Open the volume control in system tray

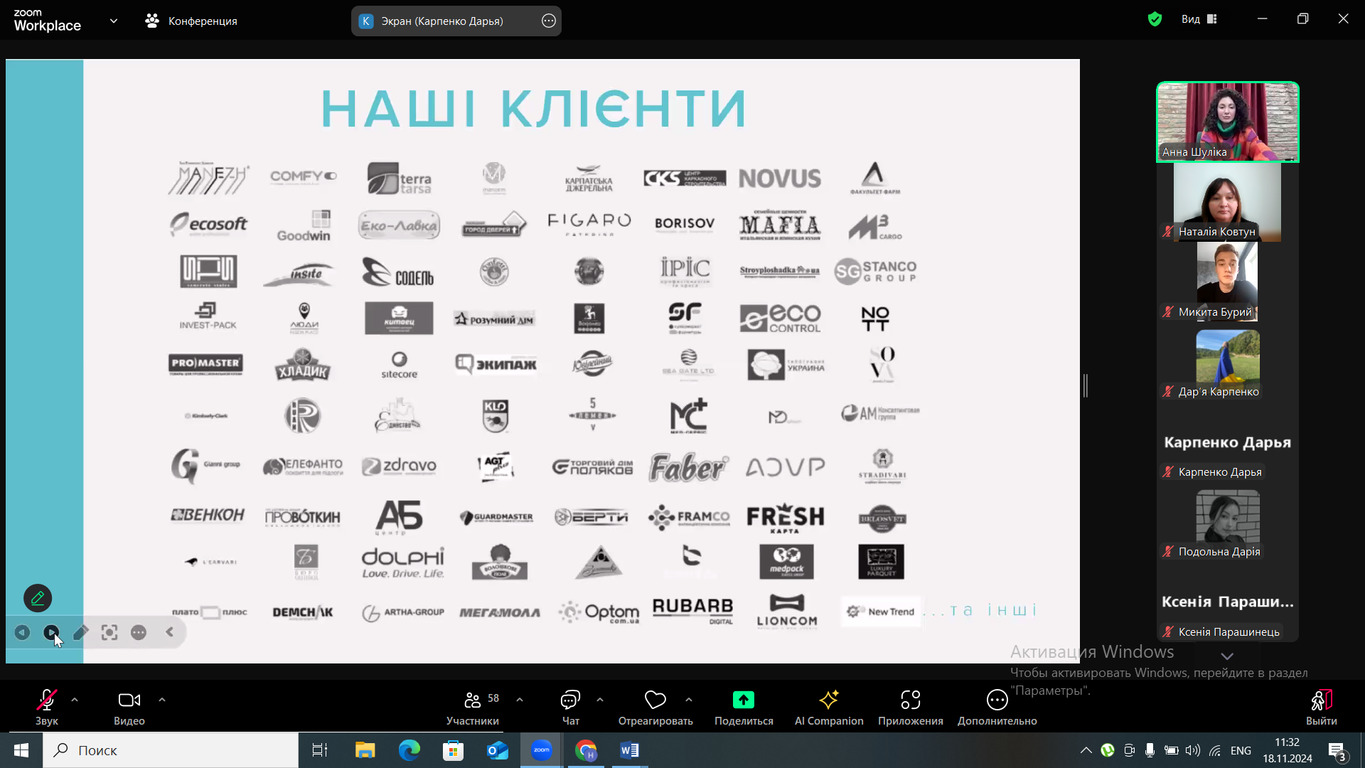click(1193, 750)
